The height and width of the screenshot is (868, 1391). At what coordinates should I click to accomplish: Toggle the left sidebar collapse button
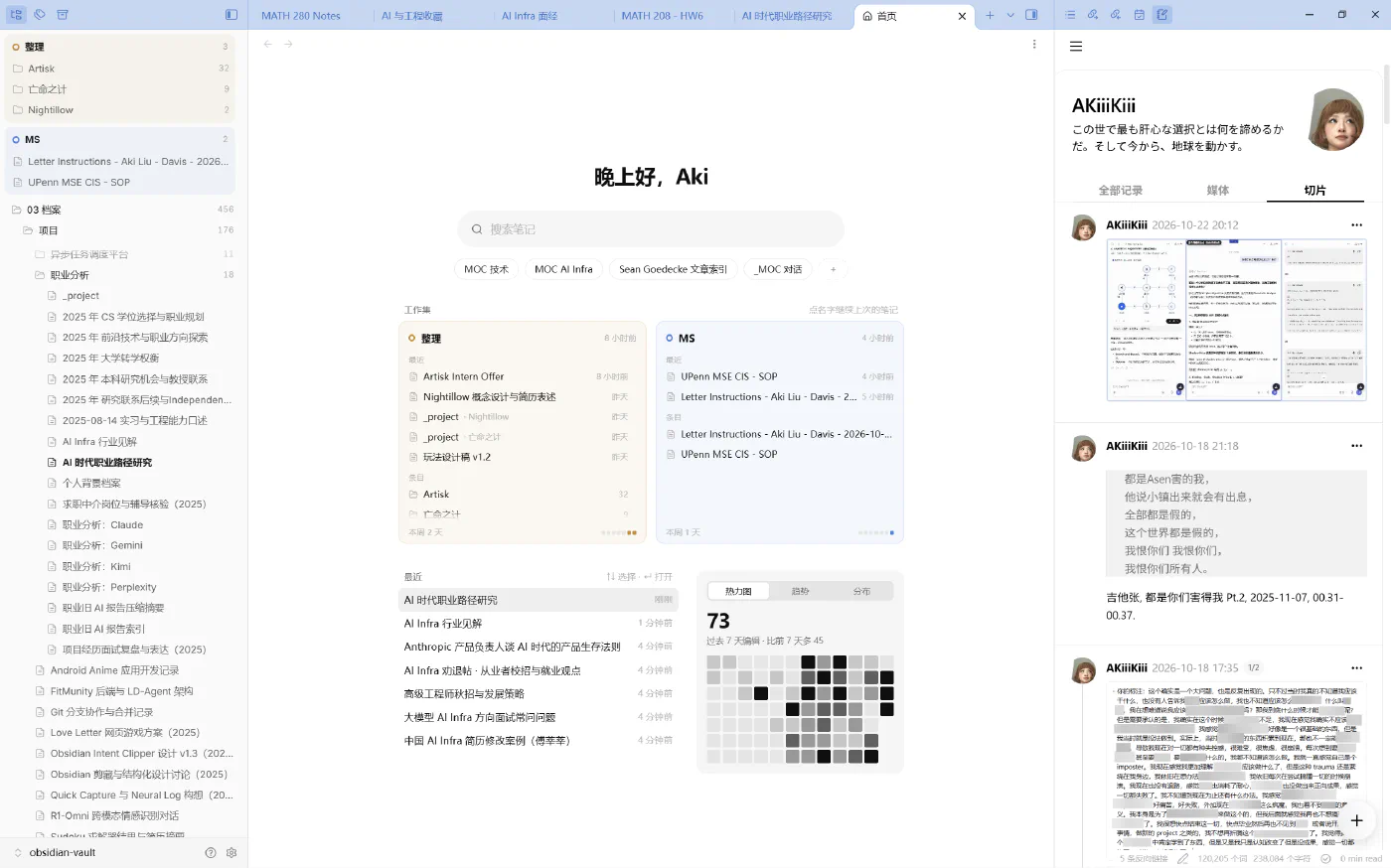[232, 15]
